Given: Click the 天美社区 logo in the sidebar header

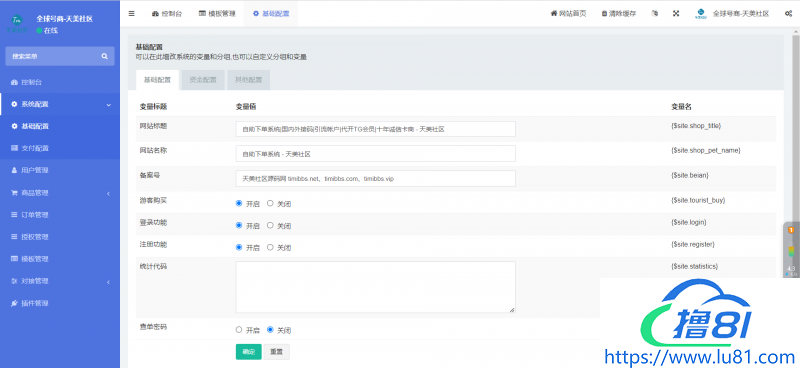Looking at the screenshot, I should click(17, 22).
